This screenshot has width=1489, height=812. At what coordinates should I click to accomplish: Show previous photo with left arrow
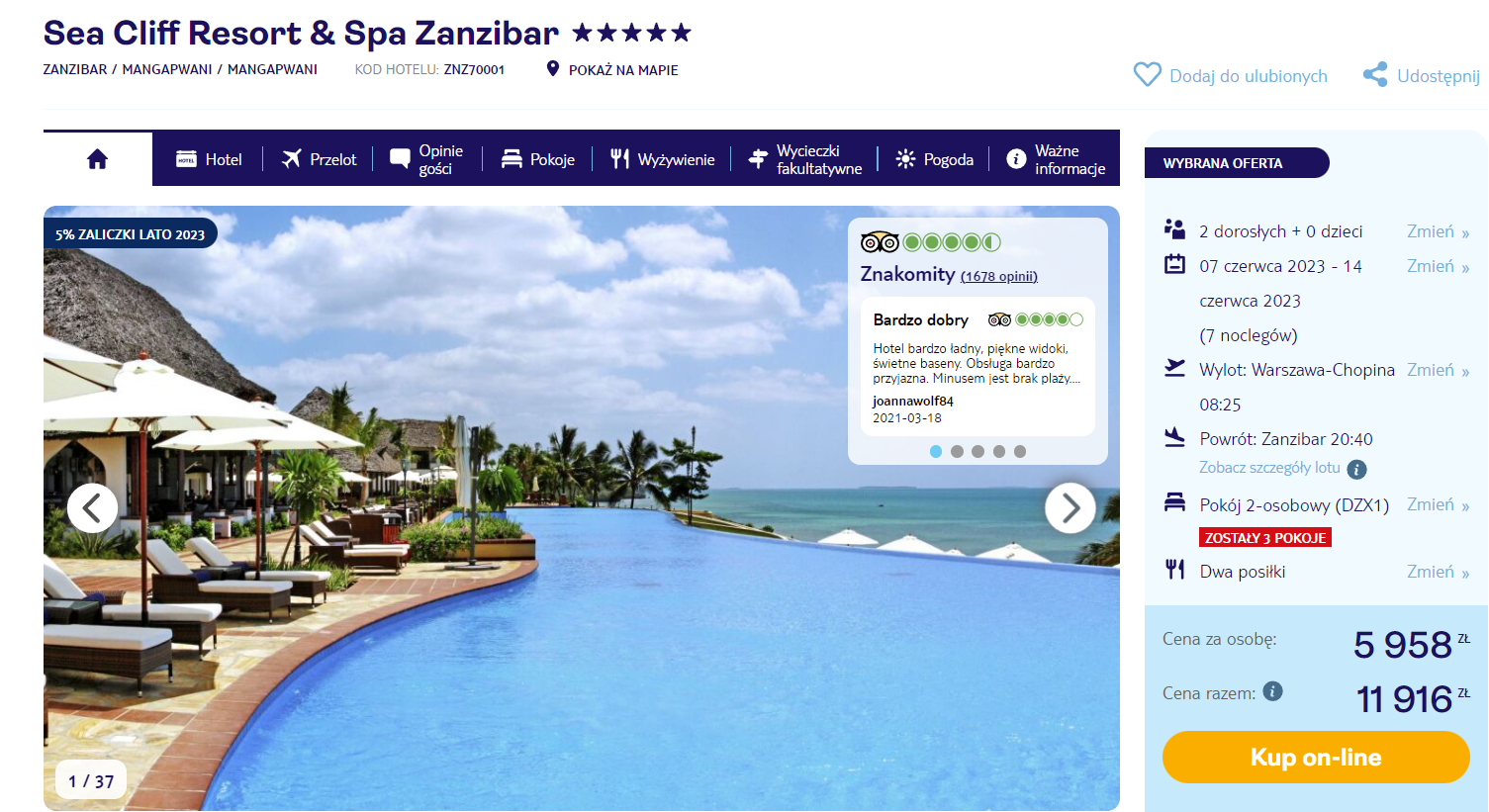(x=92, y=508)
